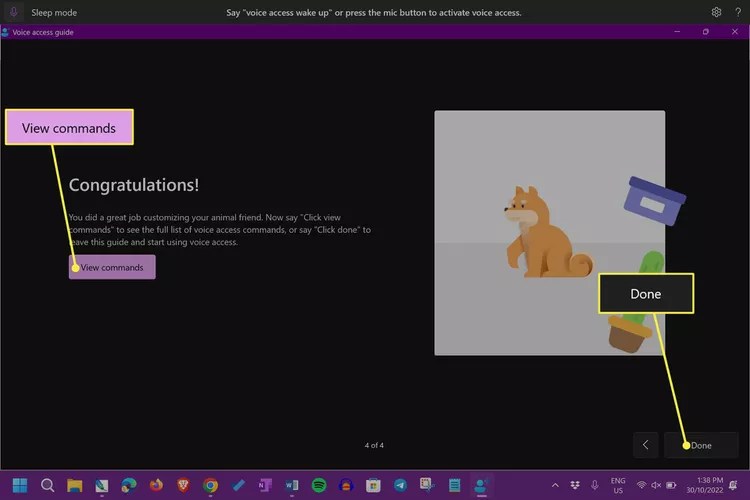Open Google Chrome from taskbar
750x500 pixels.
(210, 485)
